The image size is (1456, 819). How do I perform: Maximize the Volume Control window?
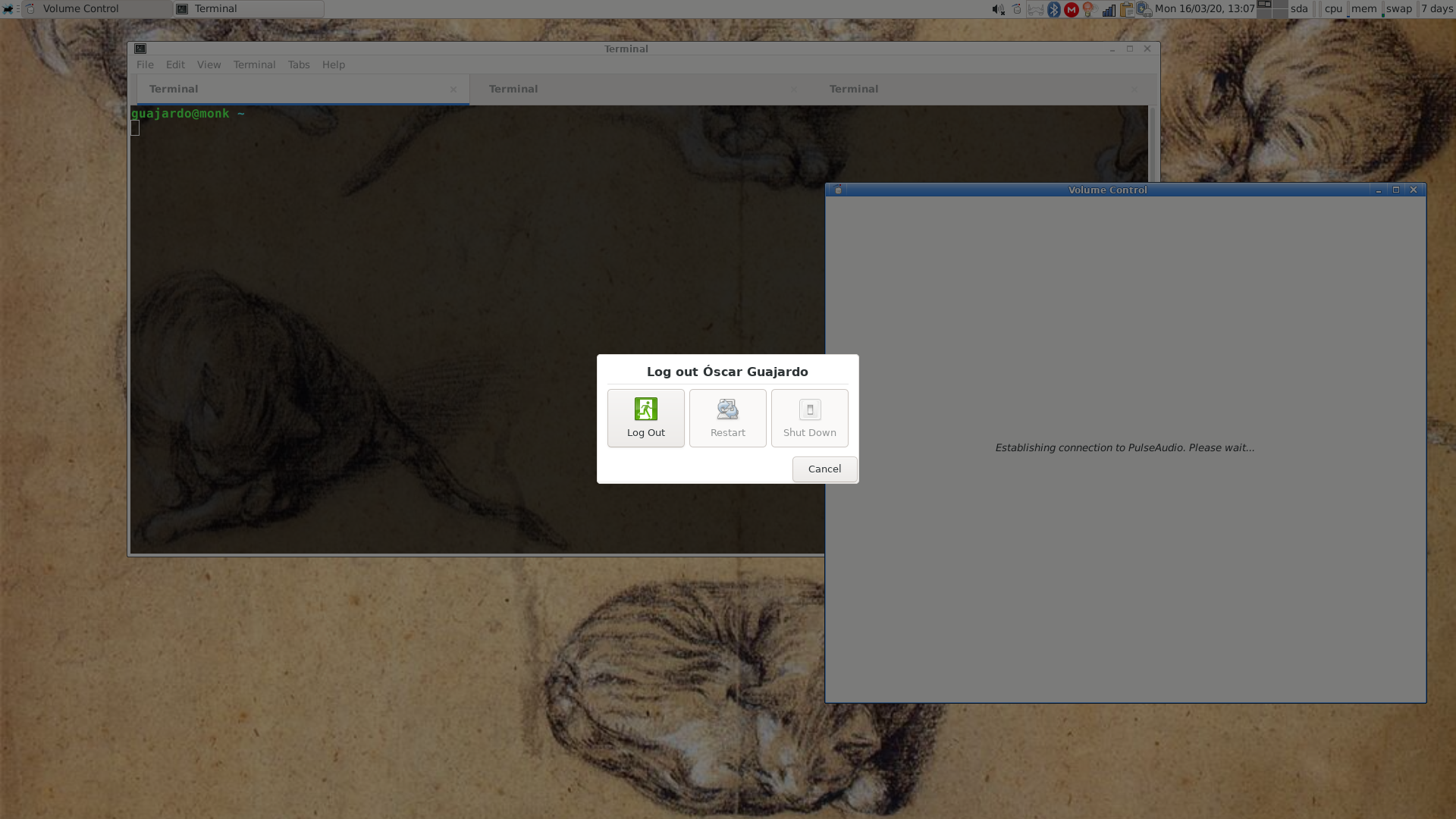tap(1395, 190)
